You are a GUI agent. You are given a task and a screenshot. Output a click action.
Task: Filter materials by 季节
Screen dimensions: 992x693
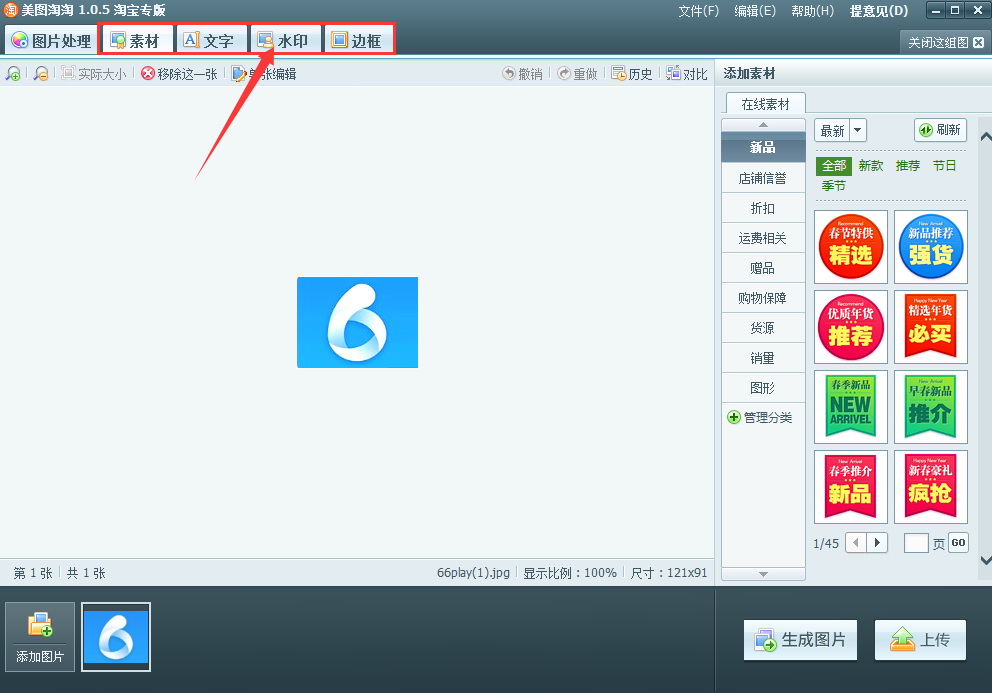[x=833, y=185]
